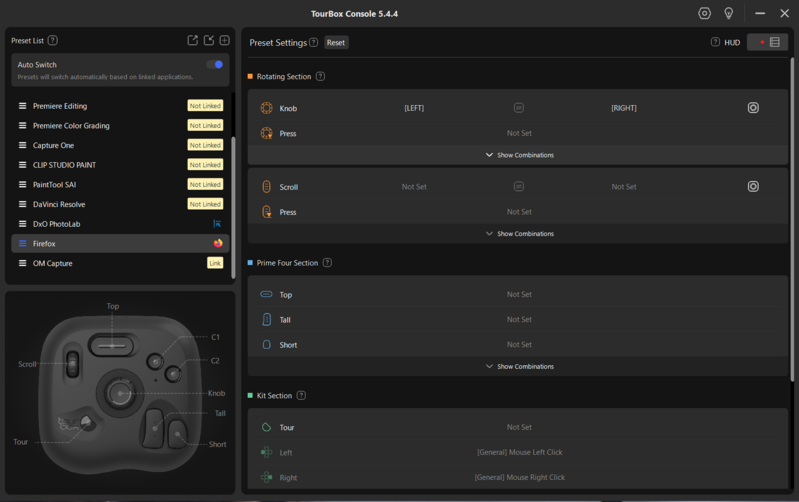Select the Premiere Editing preset
This screenshot has height=502, width=799.
[60, 106]
